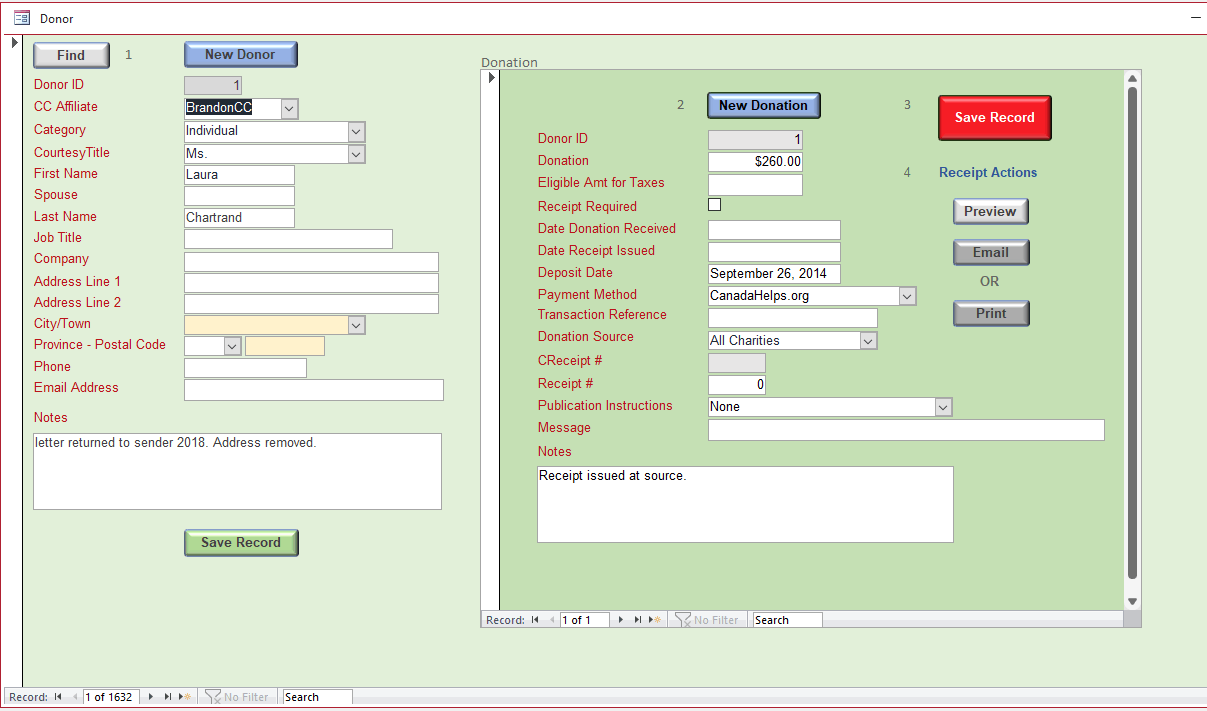Screen dimensions: 1207x711
Task: Select the donor form record selector arrow
Action: tap(15, 43)
